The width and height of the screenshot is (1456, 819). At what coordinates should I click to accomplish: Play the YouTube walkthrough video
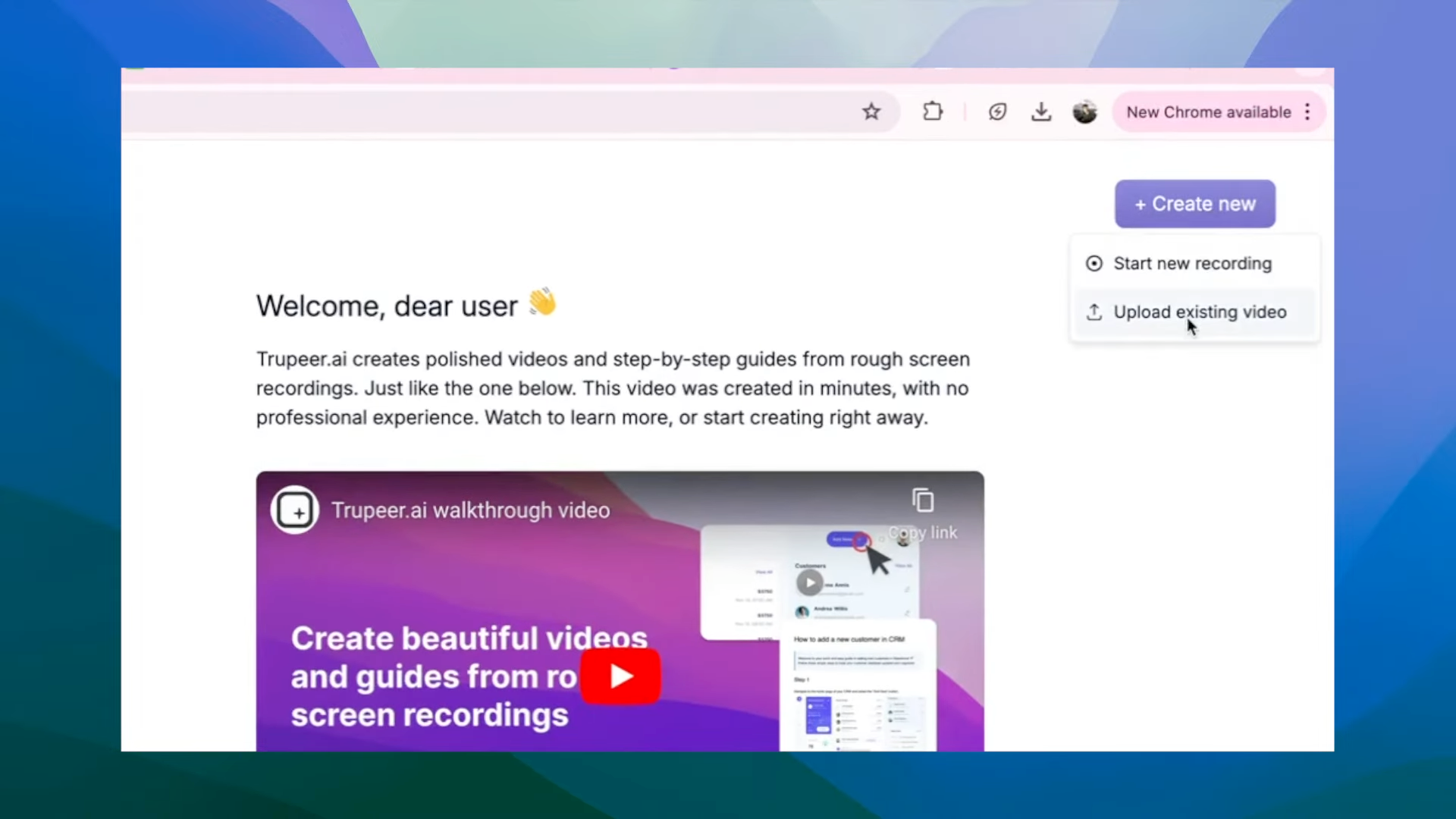[x=620, y=676]
